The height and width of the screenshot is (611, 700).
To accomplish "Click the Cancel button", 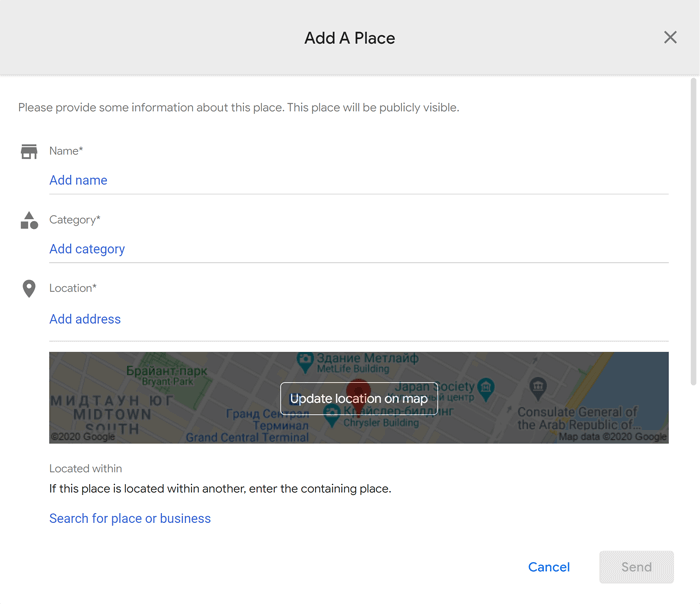I will pos(549,567).
